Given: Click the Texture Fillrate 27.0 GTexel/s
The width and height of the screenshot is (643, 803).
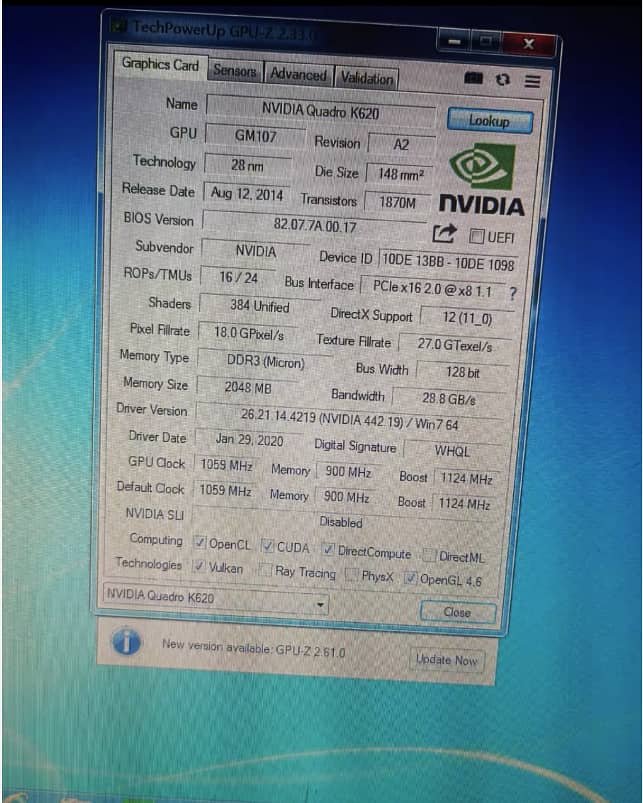Looking at the screenshot, I should (x=455, y=345).
